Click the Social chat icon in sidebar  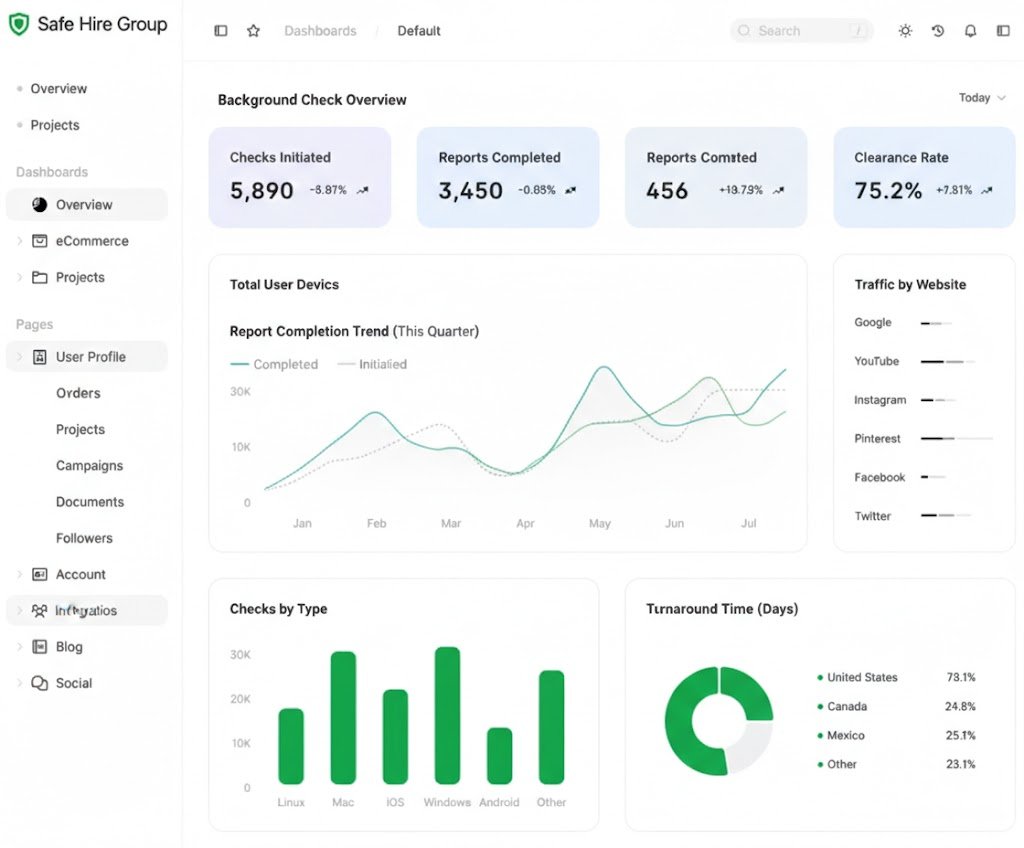[40, 684]
